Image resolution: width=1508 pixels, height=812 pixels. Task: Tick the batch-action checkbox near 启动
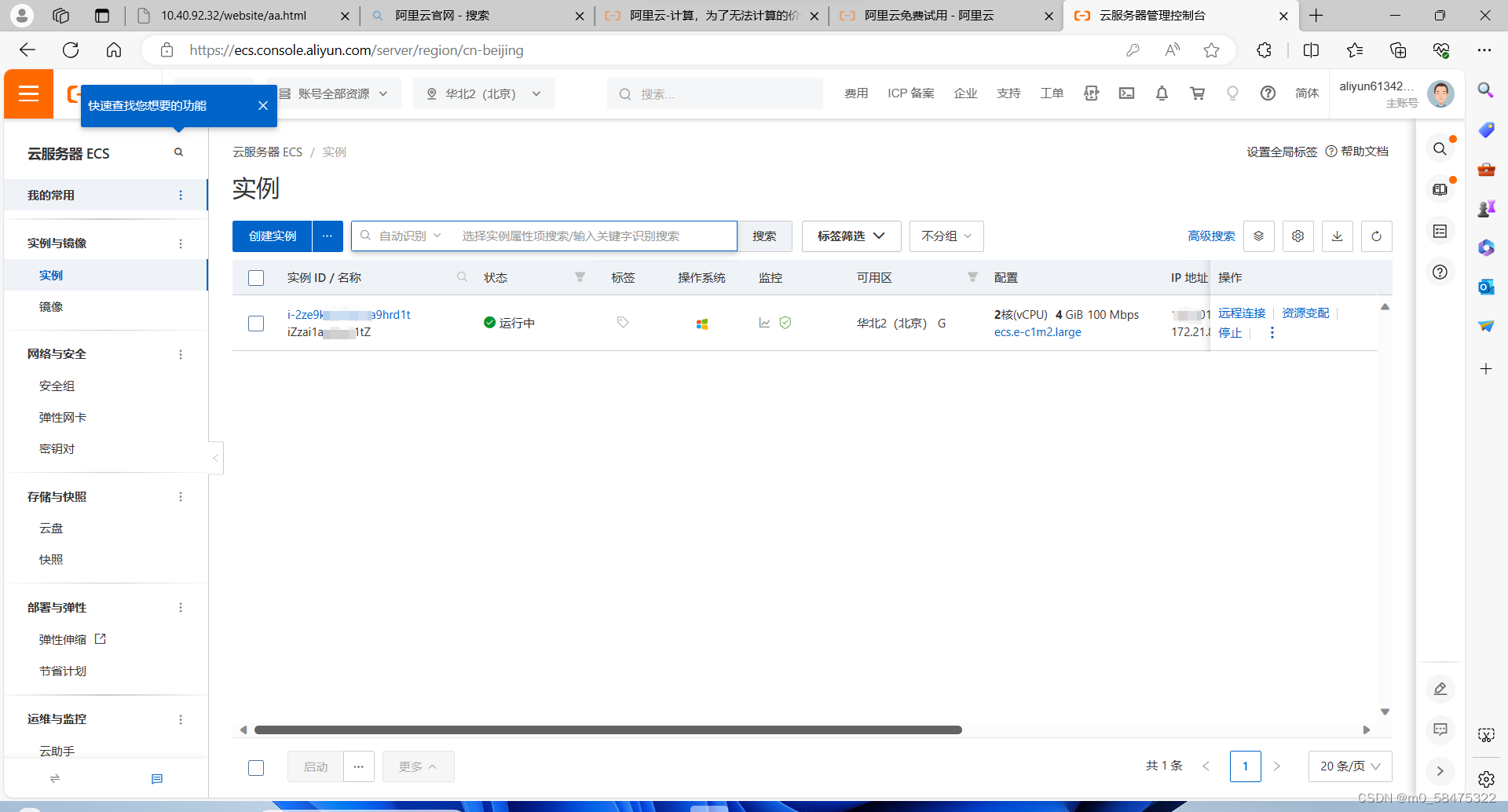(256, 767)
